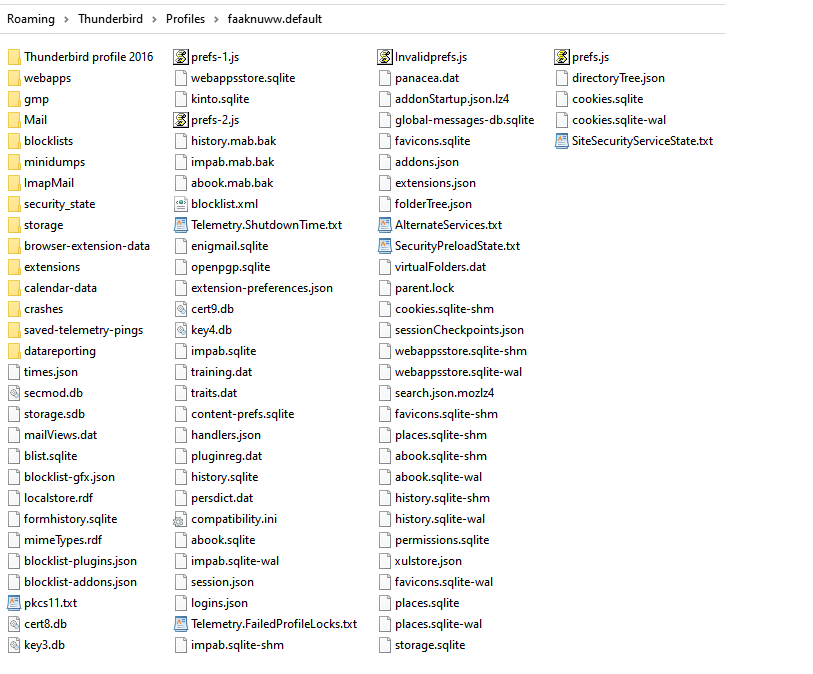Click the prefs-2.js script file icon

[x=180, y=120]
